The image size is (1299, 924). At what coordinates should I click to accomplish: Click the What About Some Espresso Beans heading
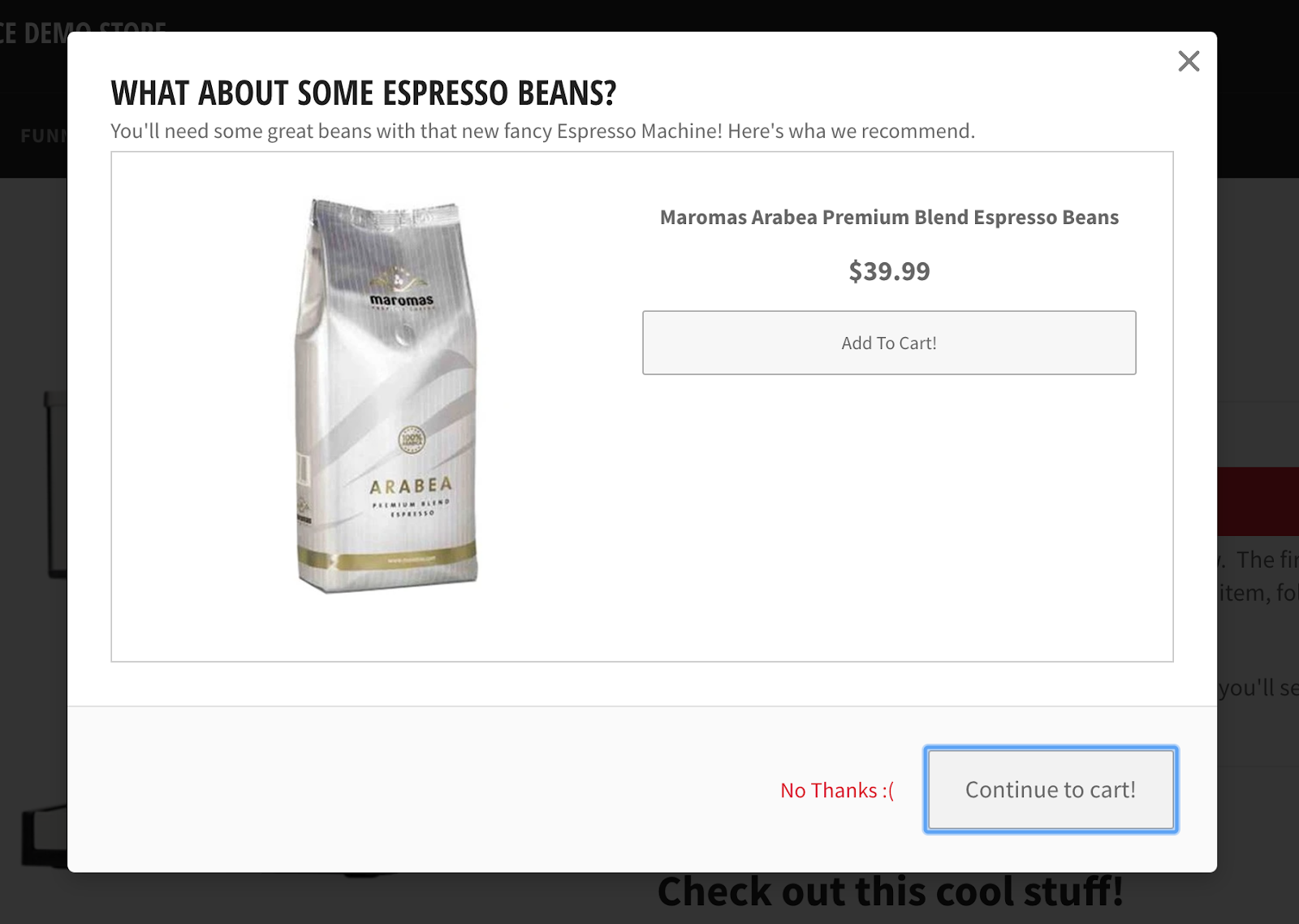pos(364,93)
